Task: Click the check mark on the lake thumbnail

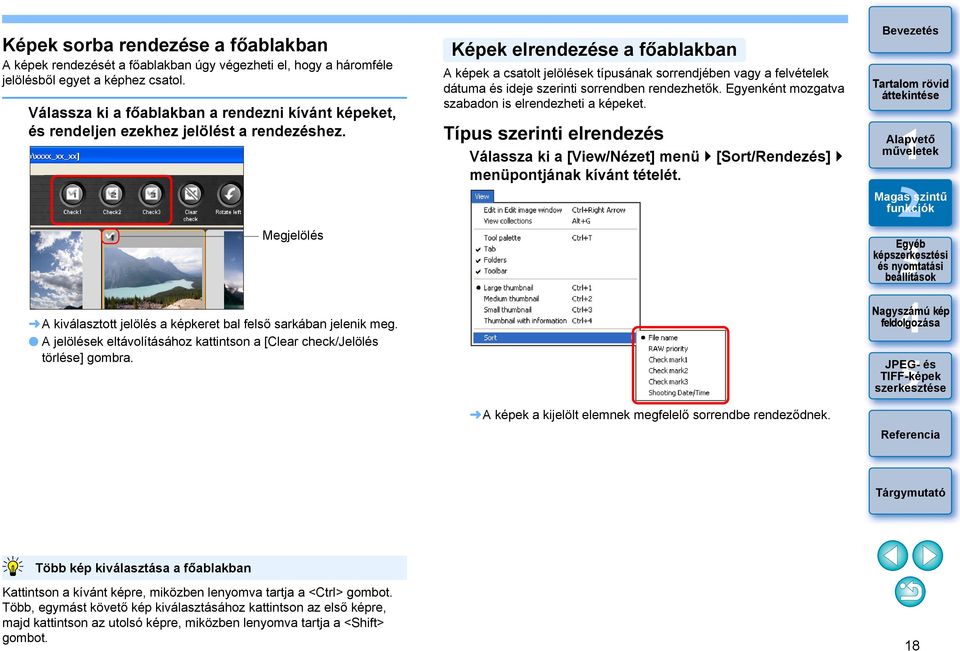Action: pyautogui.click(x=110, y=235)
